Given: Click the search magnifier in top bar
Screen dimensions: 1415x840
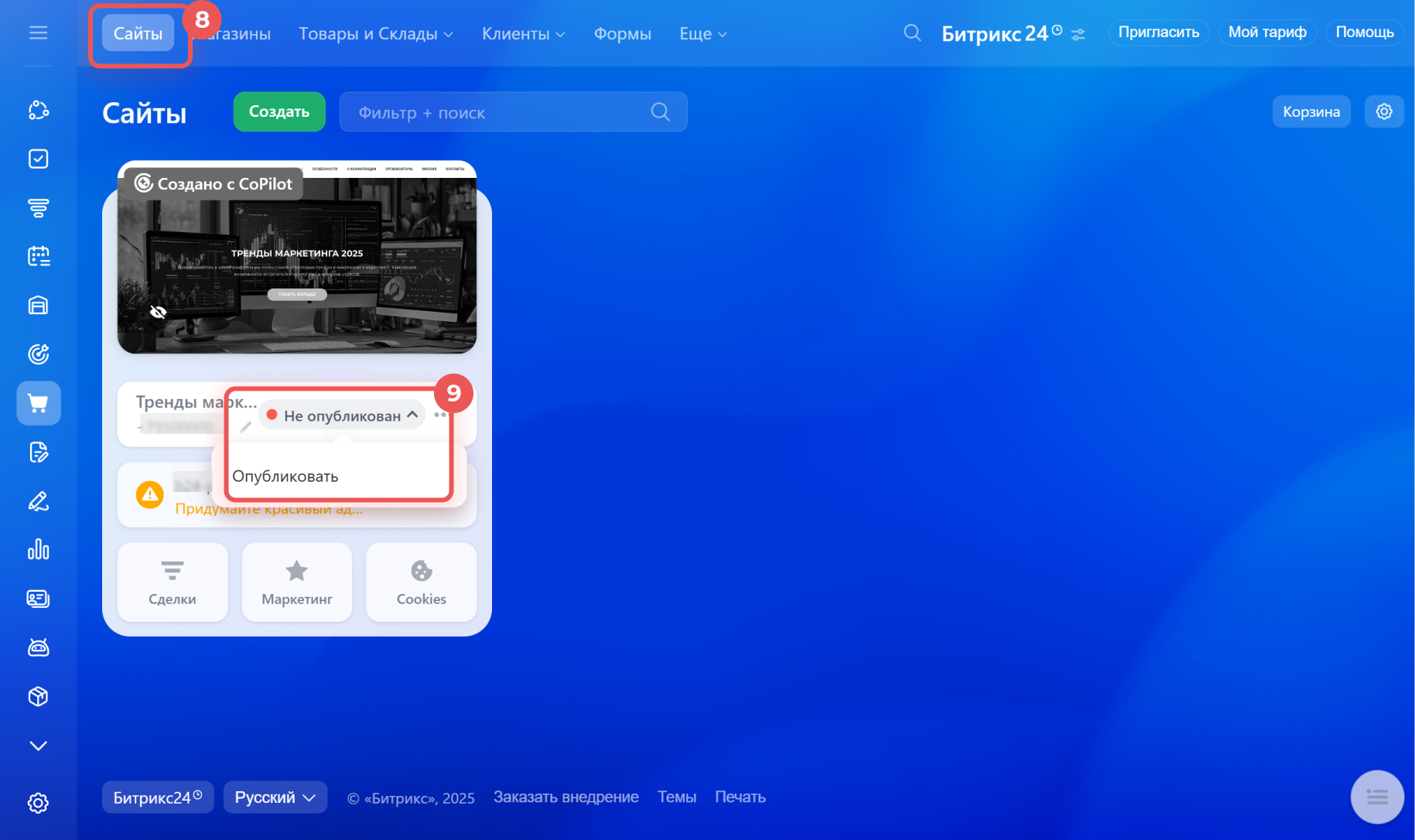Looking at the screenshot, I should pyautogui.click(x=912, y=32).
